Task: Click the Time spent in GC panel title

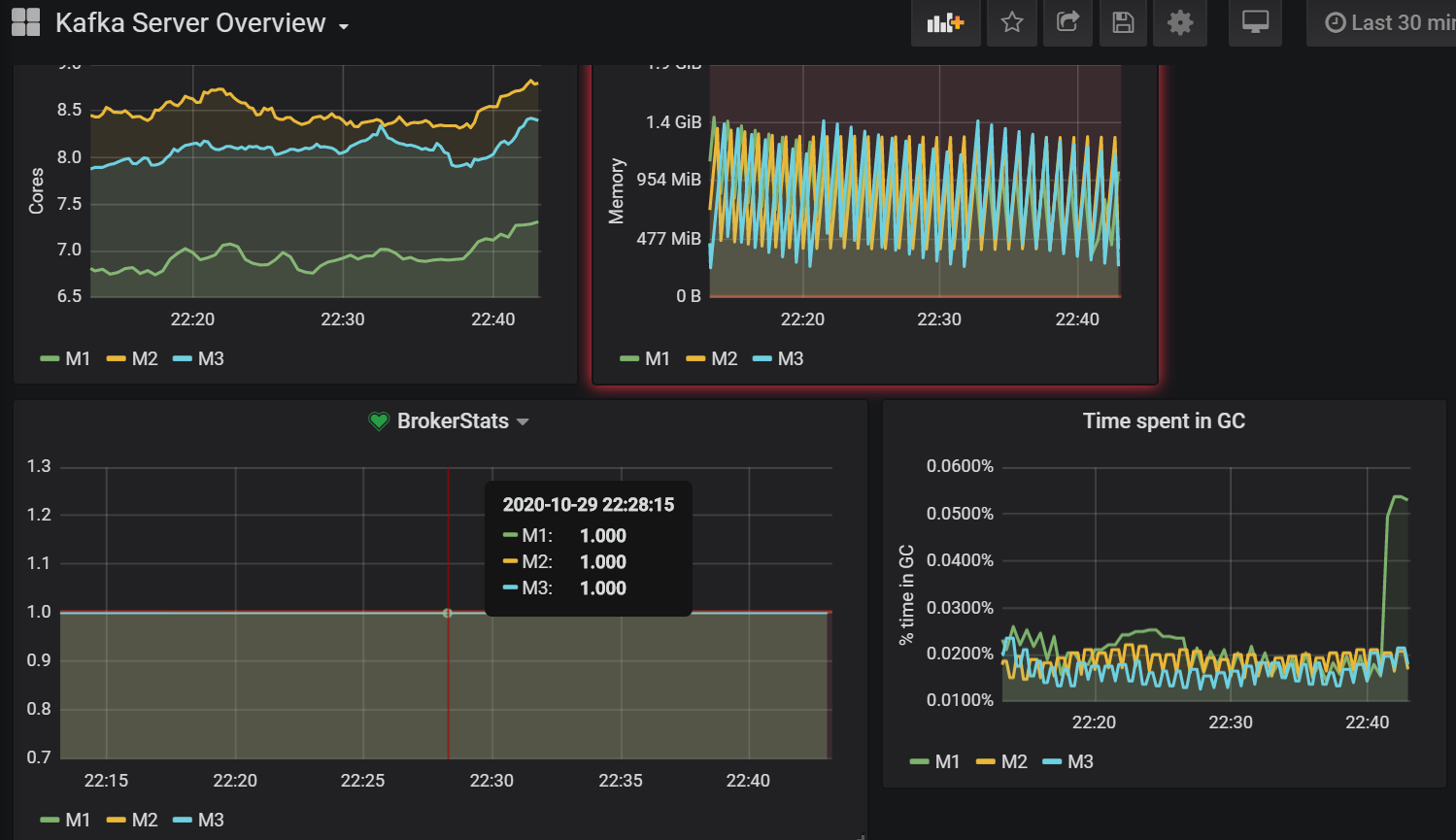Action: pyautogui.click(x=1164, y=421)
